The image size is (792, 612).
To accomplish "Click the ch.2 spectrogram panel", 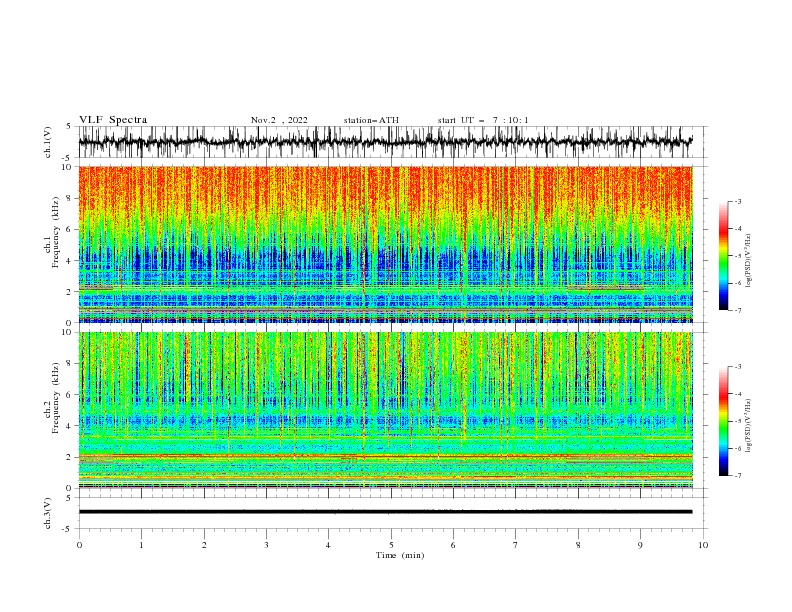I will coord(385,410).
